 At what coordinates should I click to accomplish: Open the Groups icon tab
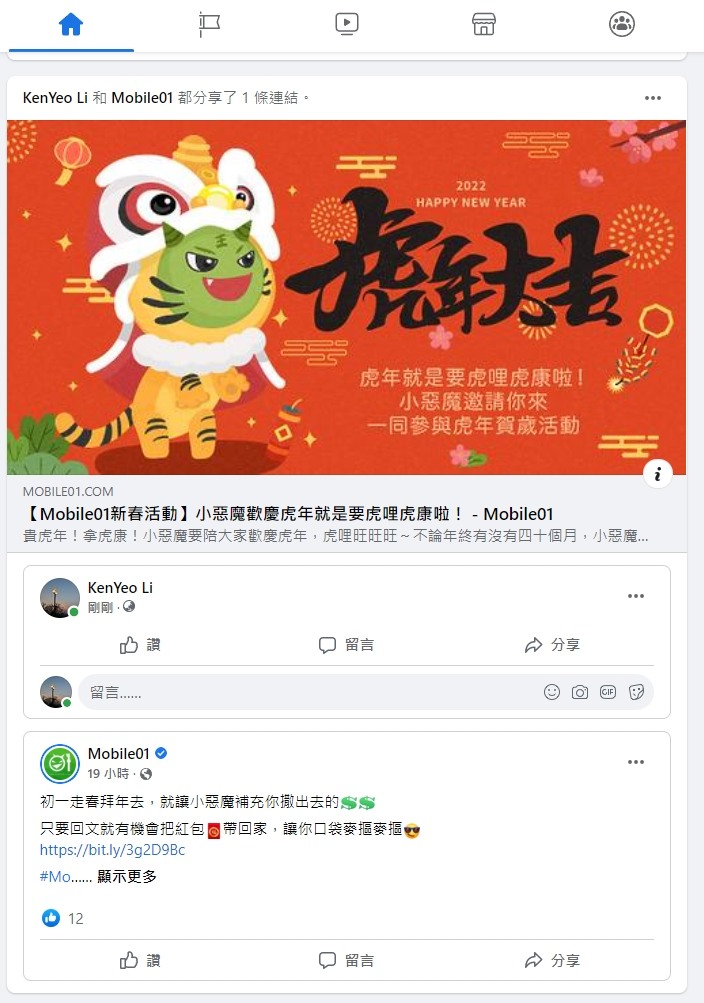(622, 25)
